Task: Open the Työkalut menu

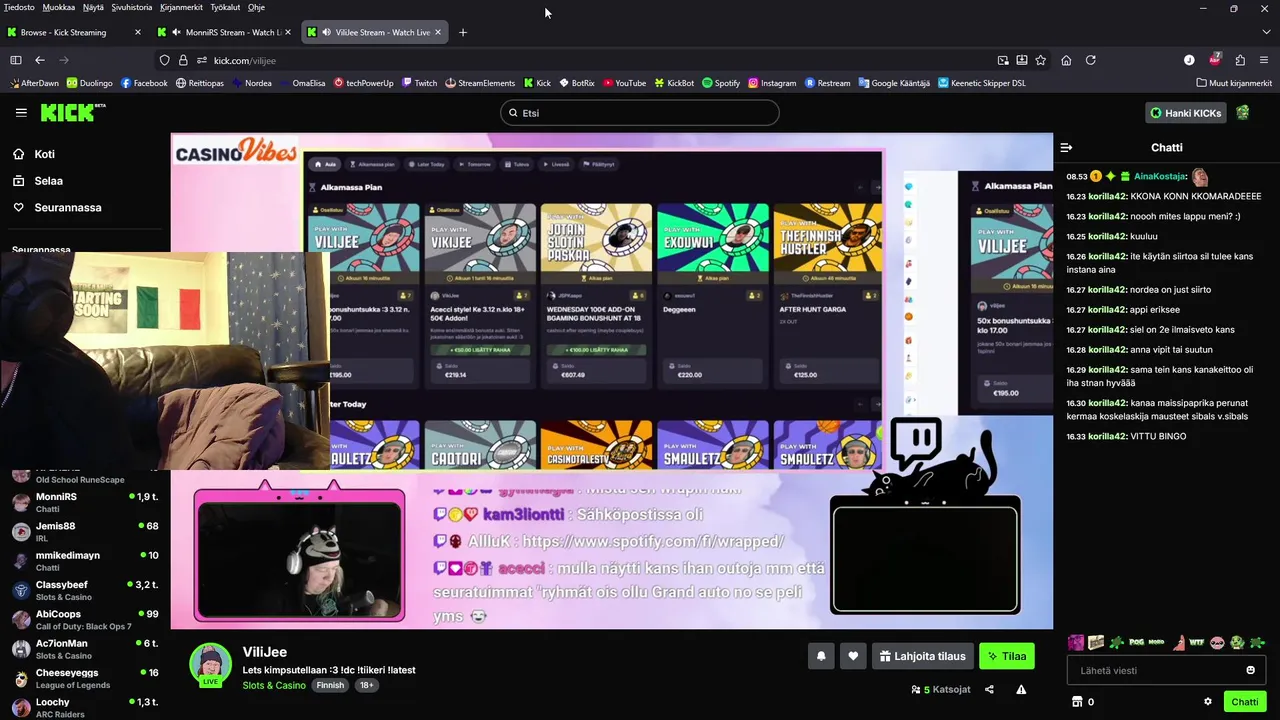Action: (x=225, y=7)
